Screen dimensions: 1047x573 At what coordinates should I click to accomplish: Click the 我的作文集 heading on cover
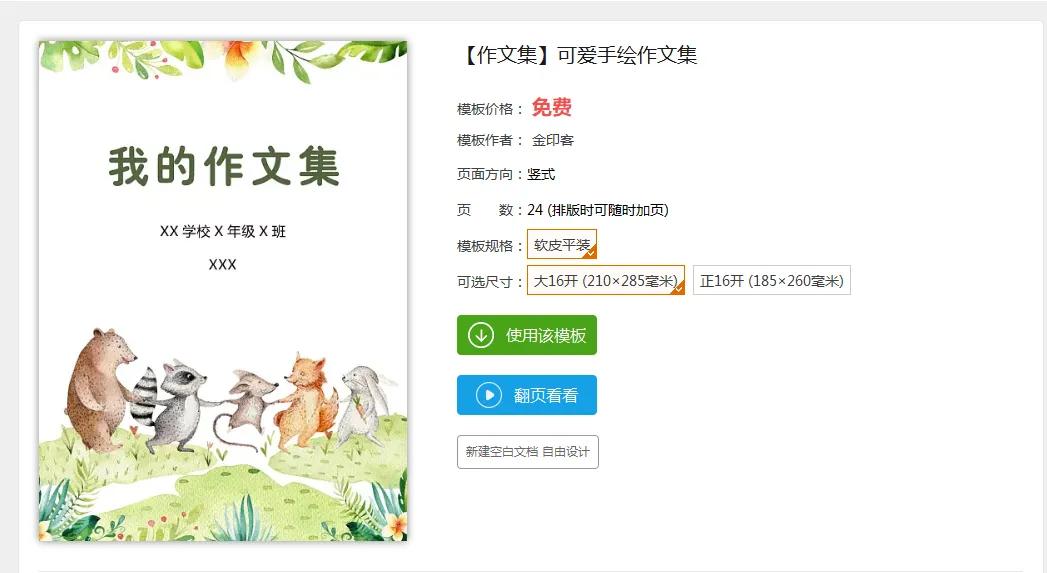pyautogui.click(x=224, y=166)
